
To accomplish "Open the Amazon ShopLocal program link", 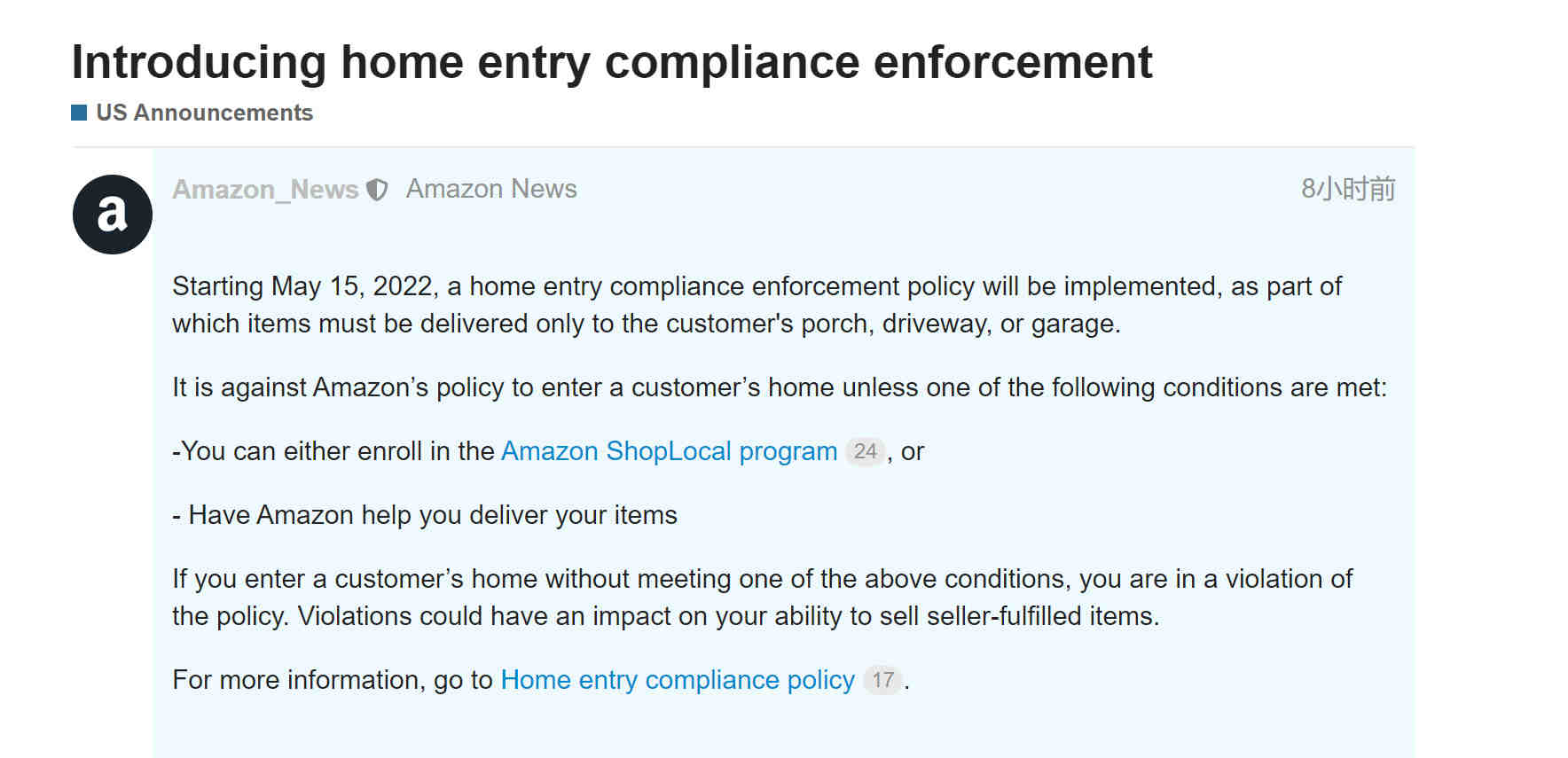I will 669,451.
